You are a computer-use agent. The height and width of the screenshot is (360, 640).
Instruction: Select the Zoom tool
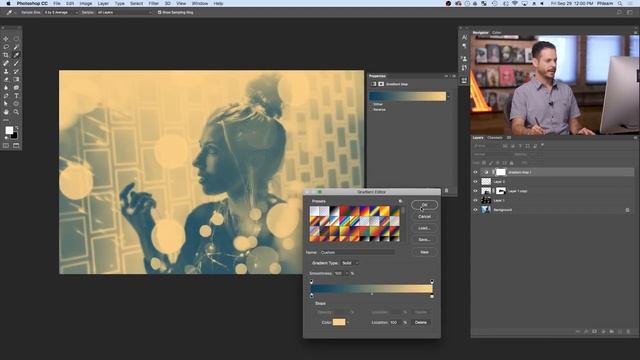[x=16, y=112]
